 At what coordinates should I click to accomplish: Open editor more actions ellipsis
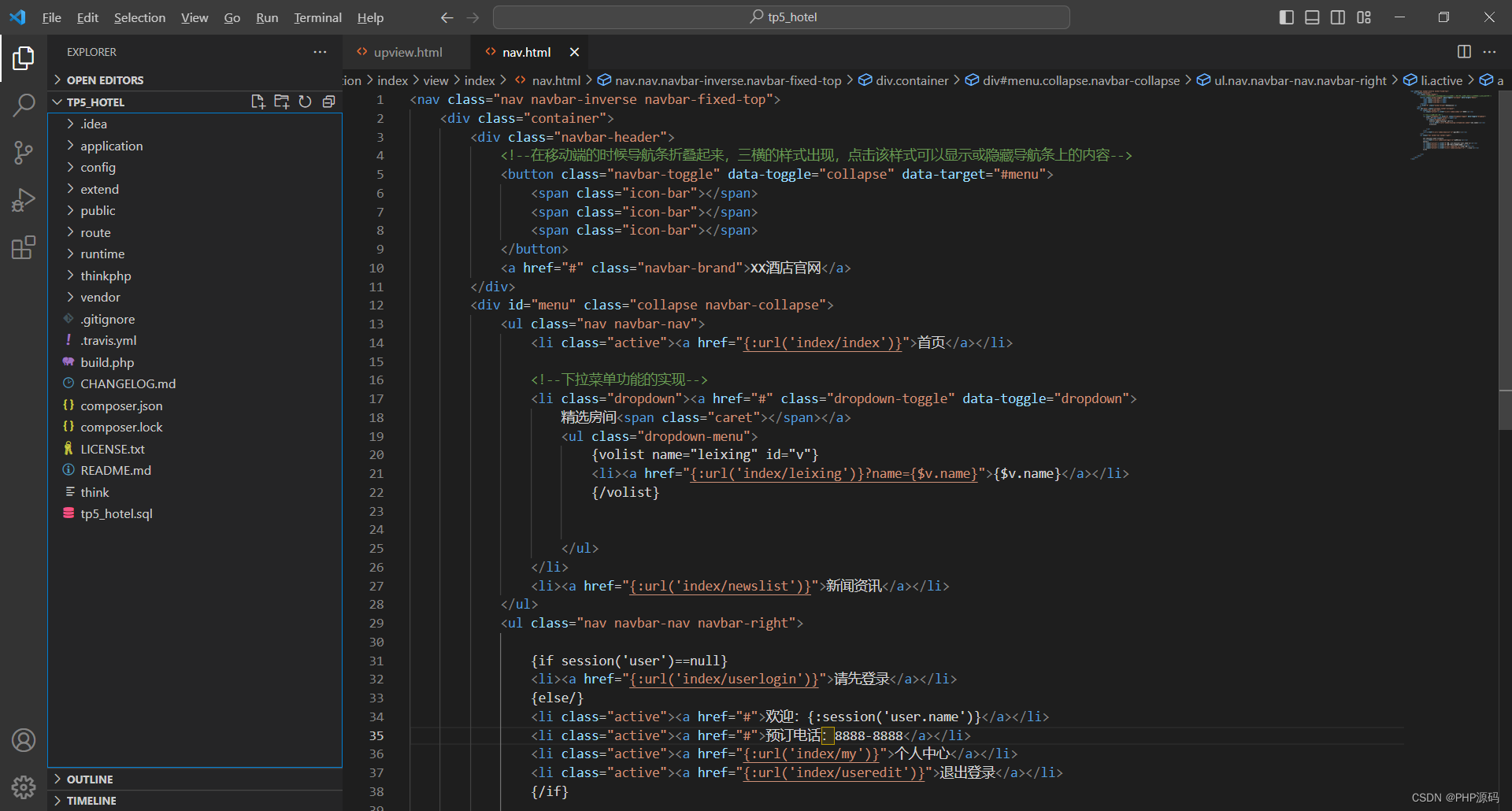1489,52
